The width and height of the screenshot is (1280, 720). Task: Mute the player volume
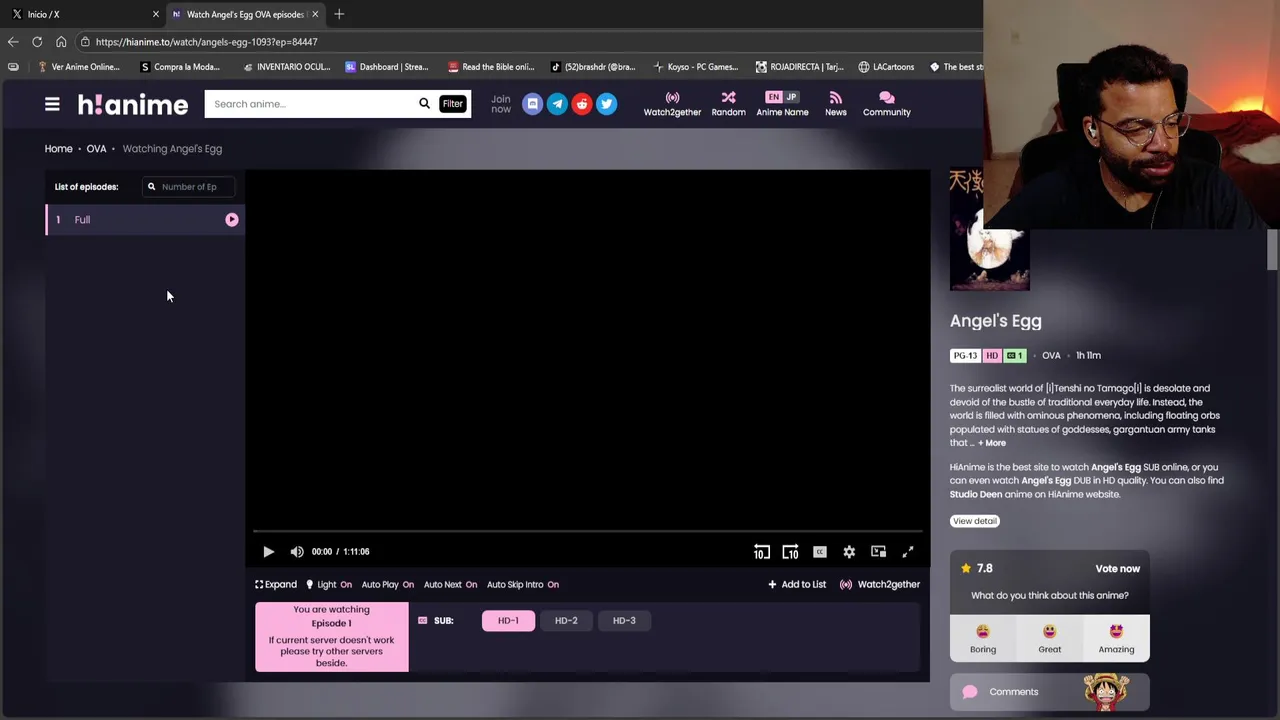coord(297,552)
